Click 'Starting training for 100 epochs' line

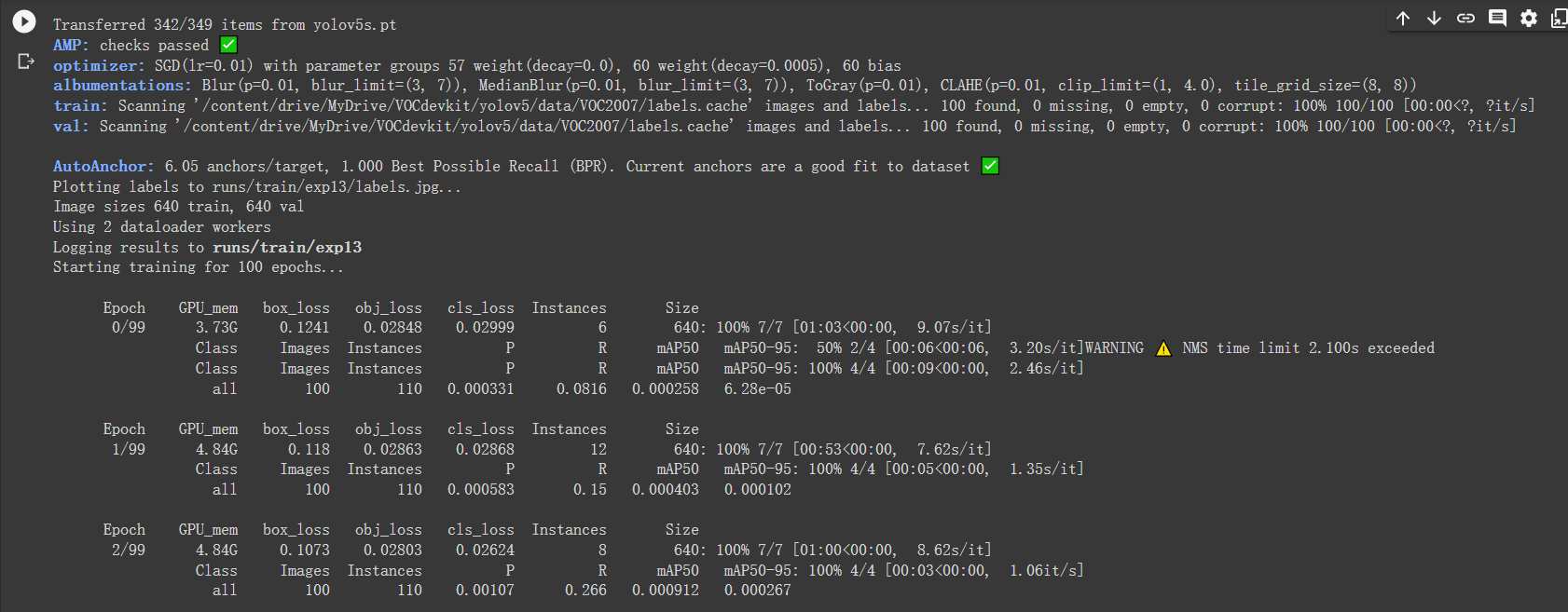point(198,267)
